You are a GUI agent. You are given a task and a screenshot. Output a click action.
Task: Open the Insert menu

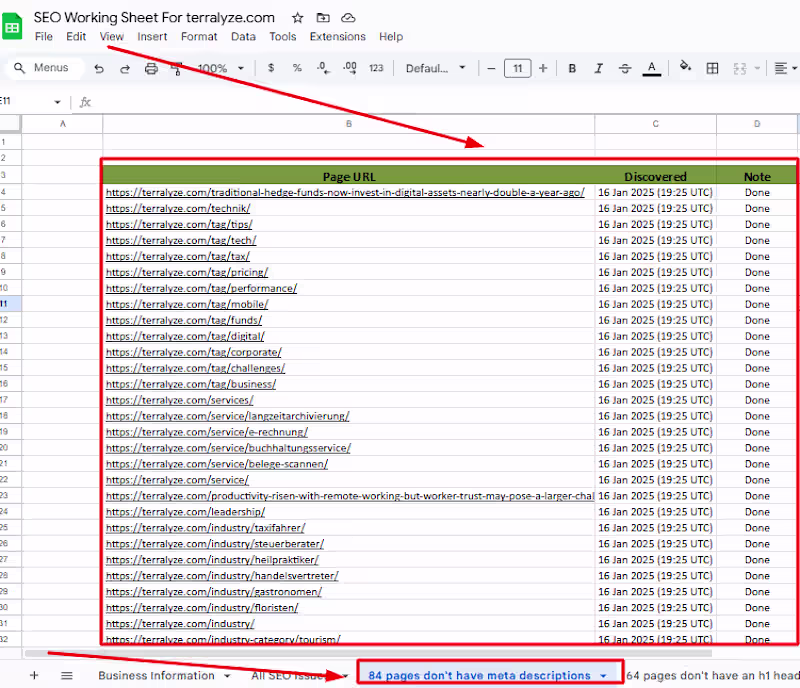[152, 37]
